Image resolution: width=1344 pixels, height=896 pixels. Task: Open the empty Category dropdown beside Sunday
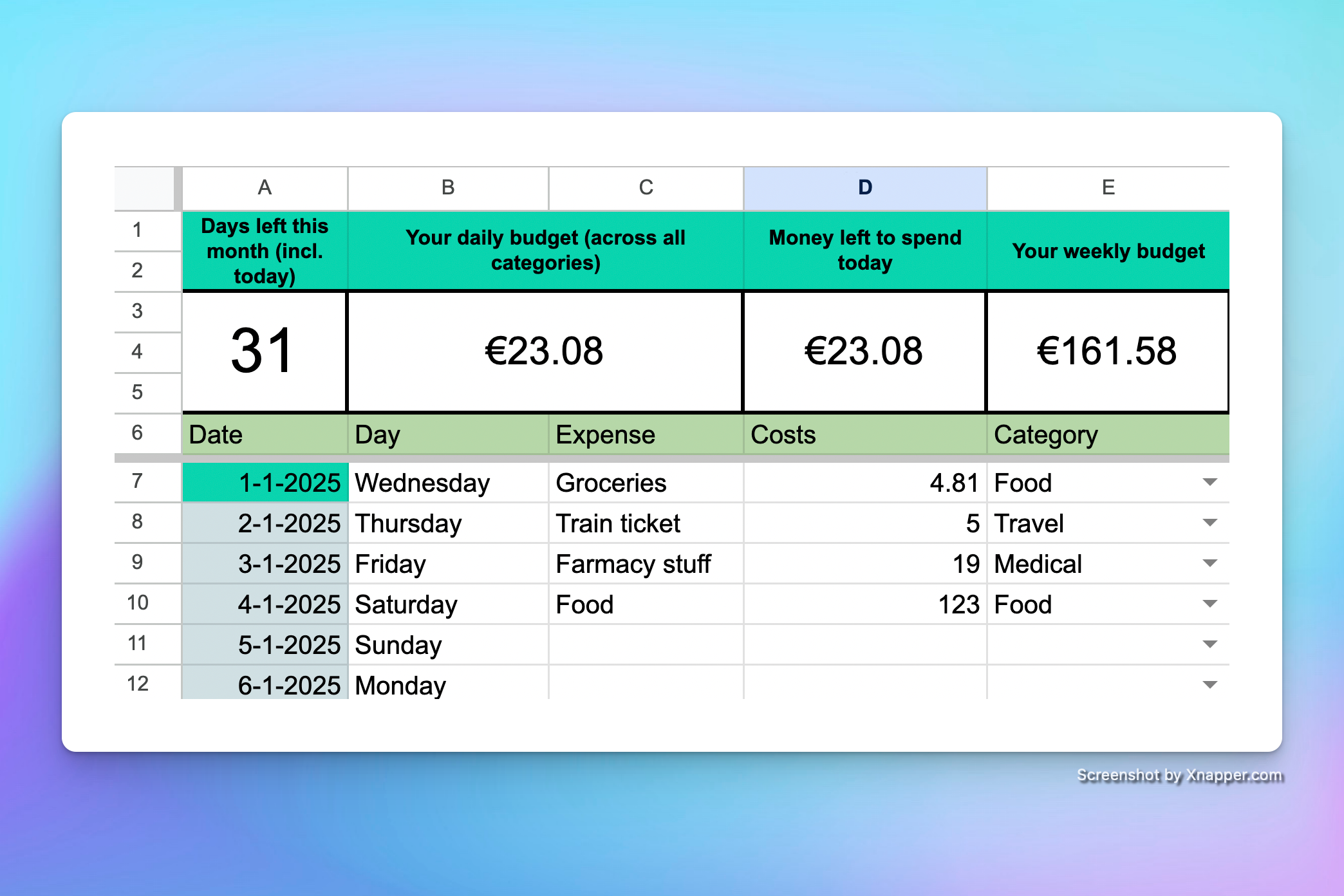(1209, 644)
